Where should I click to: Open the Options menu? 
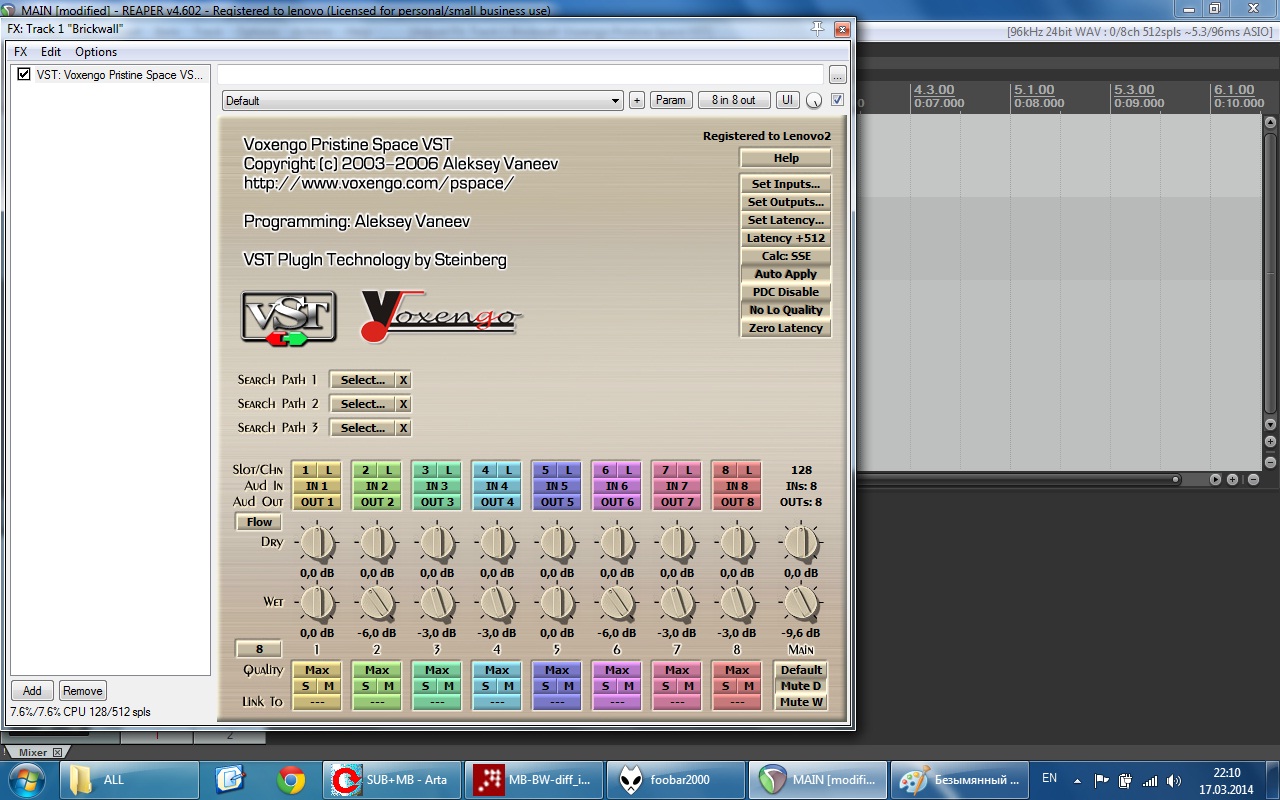click(96, 52)
